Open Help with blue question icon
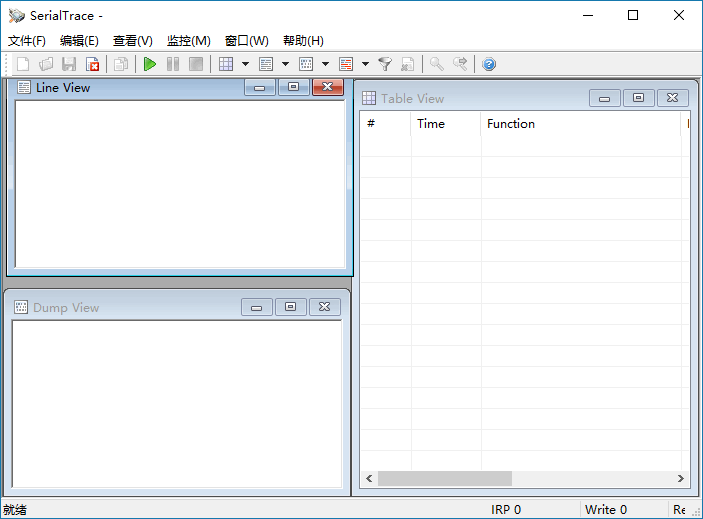 click(x=489, y=64)
